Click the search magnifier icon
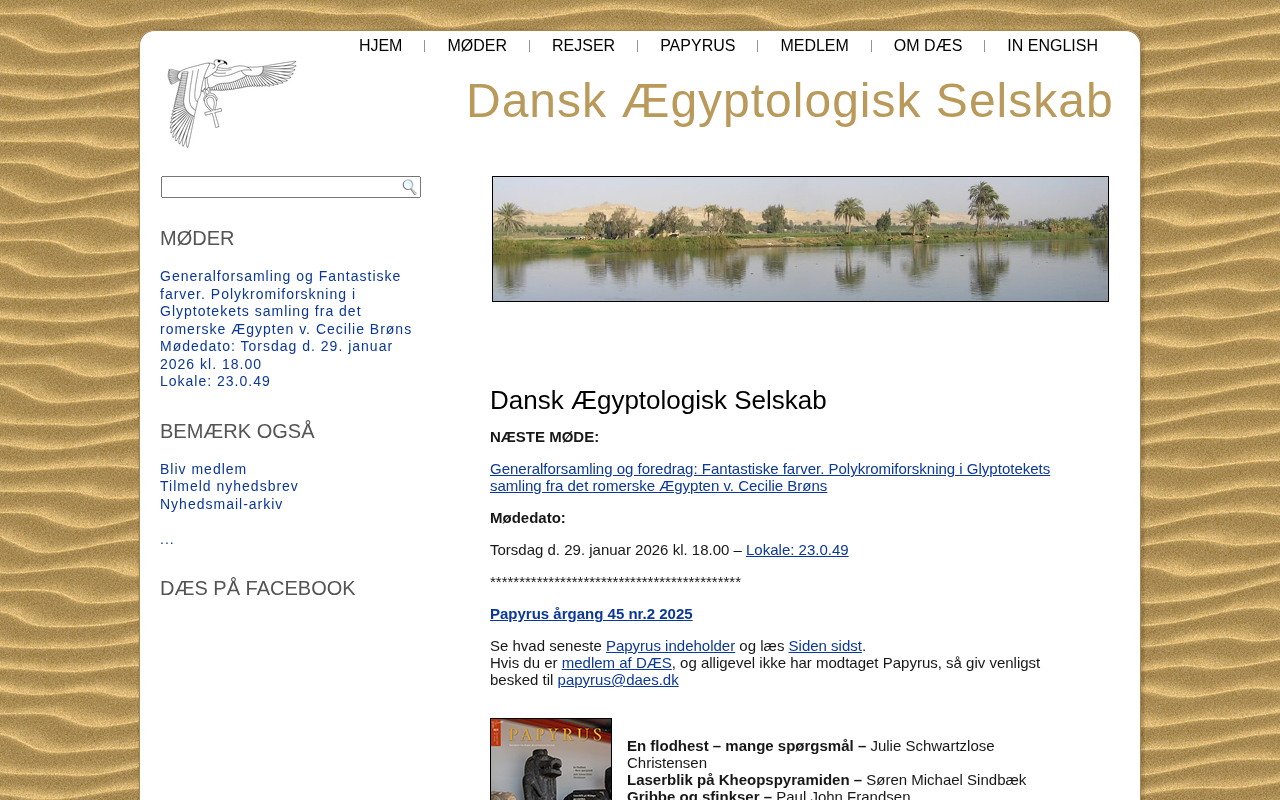1280x800 pixels. click(409, 187)
